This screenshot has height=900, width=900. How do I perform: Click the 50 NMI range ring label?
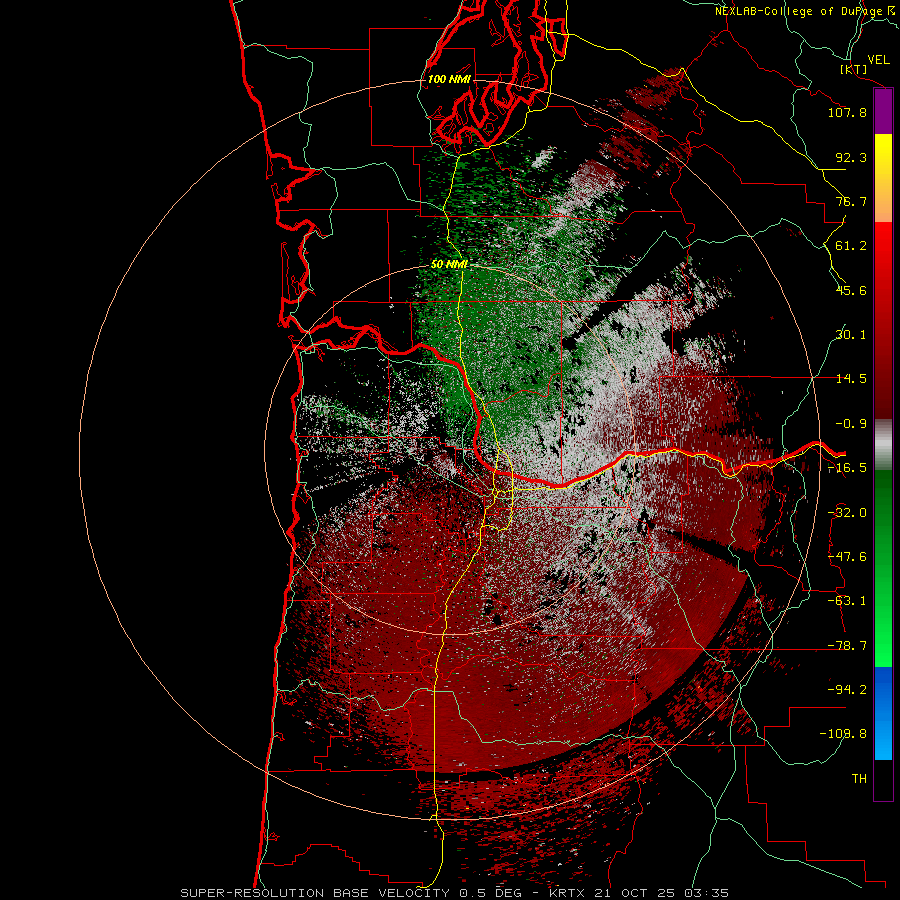[449, 265]
